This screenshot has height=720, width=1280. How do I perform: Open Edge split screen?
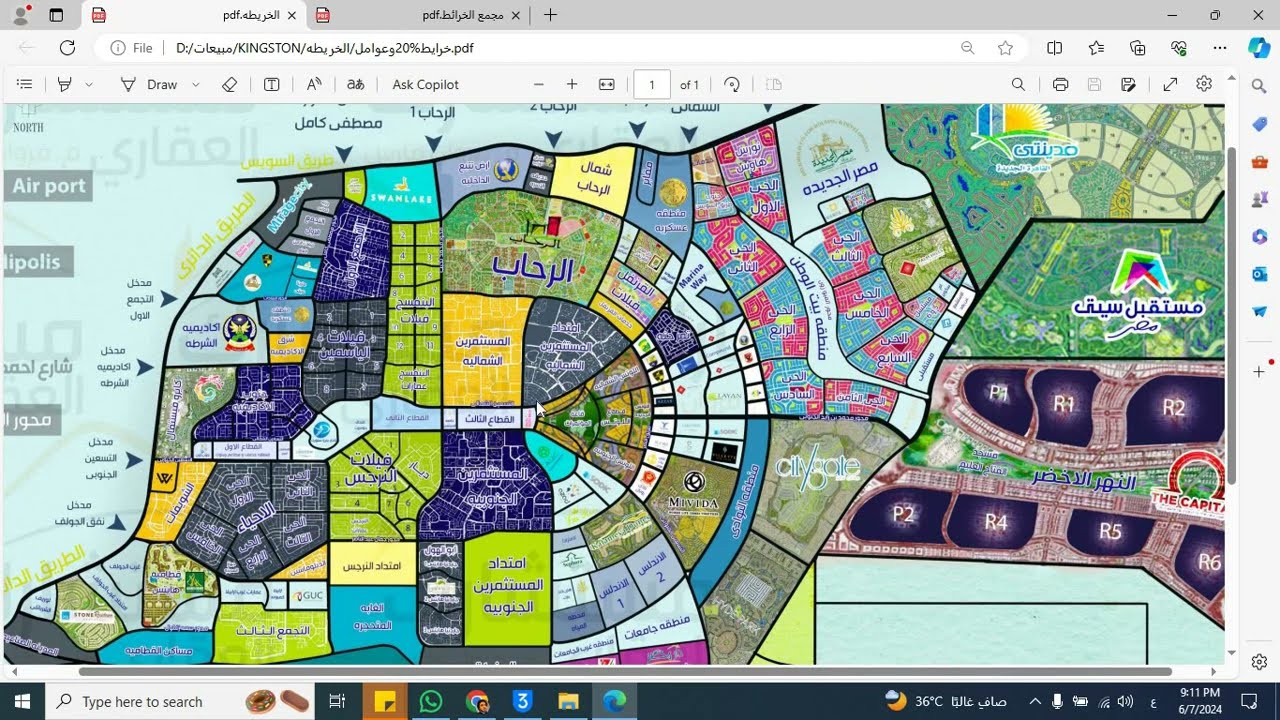(1054, 48)
